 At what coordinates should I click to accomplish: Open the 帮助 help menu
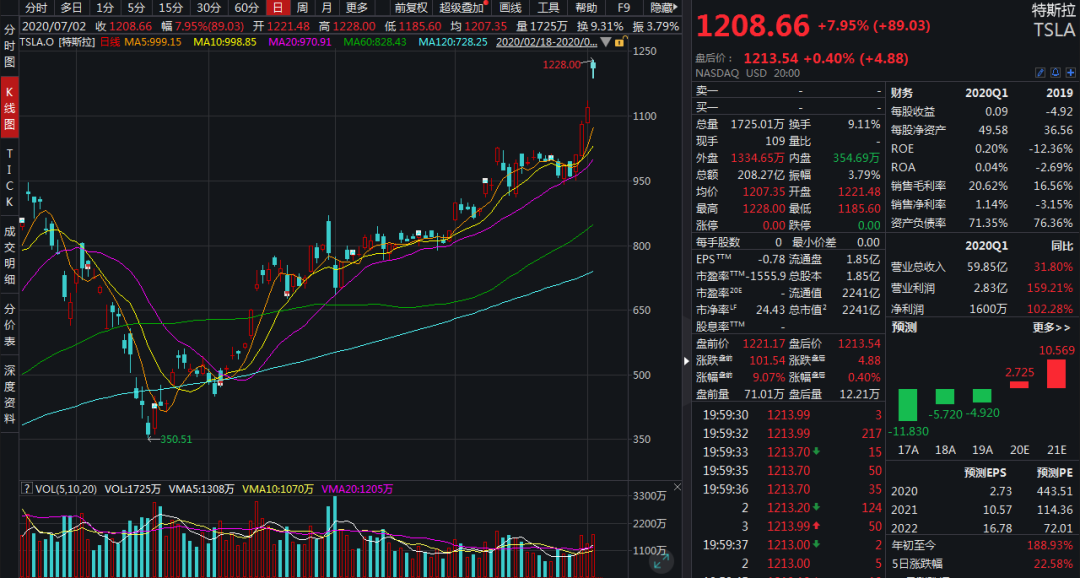[x=586, y=8]
